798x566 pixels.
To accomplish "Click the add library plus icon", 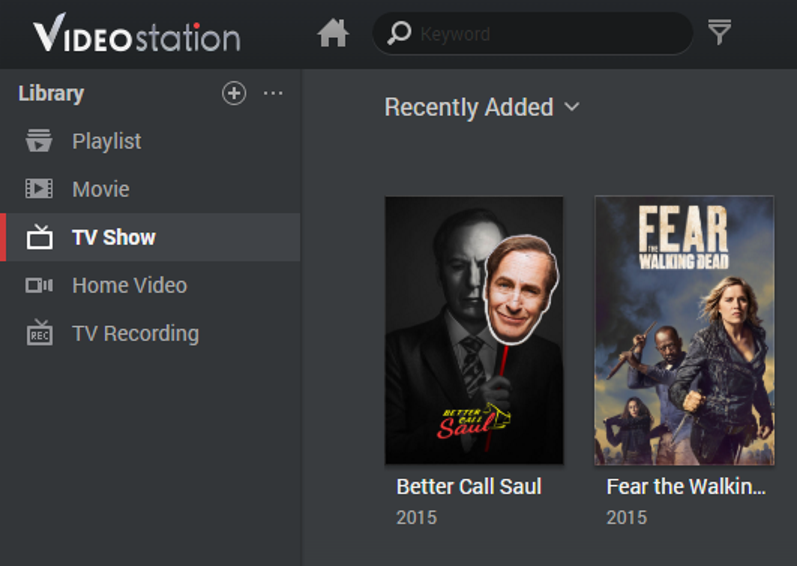I will 234,93.
